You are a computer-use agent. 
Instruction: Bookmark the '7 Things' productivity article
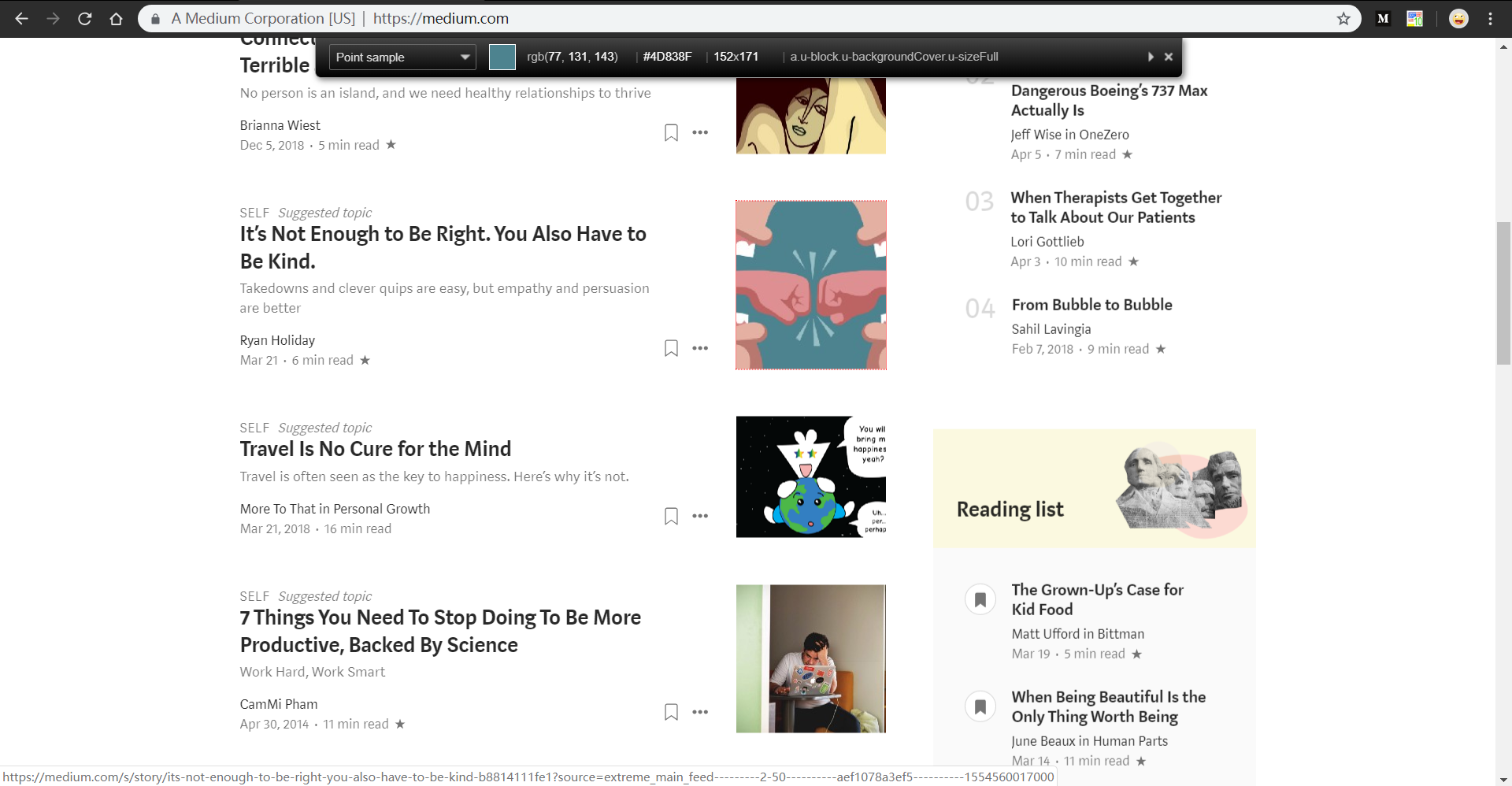pyautogui.click(x=671, y=712)
